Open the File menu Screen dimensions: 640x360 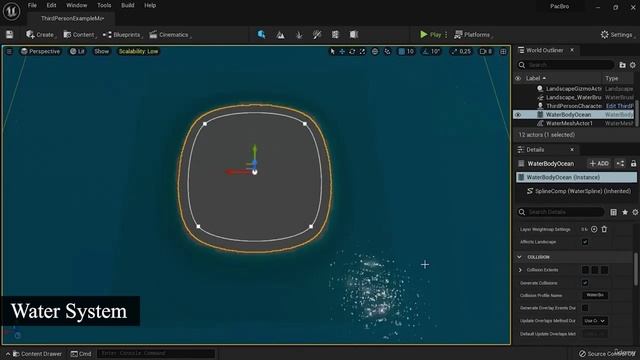(32, 5)
